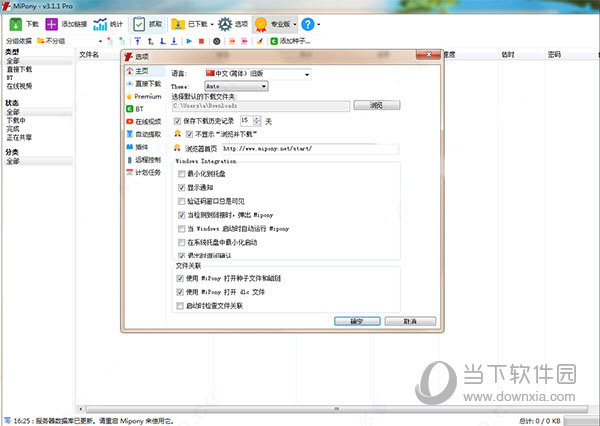This screenshot has width=600, height=426.
Task: Click the Cancel (取消) button
Action: click(410, 321)
